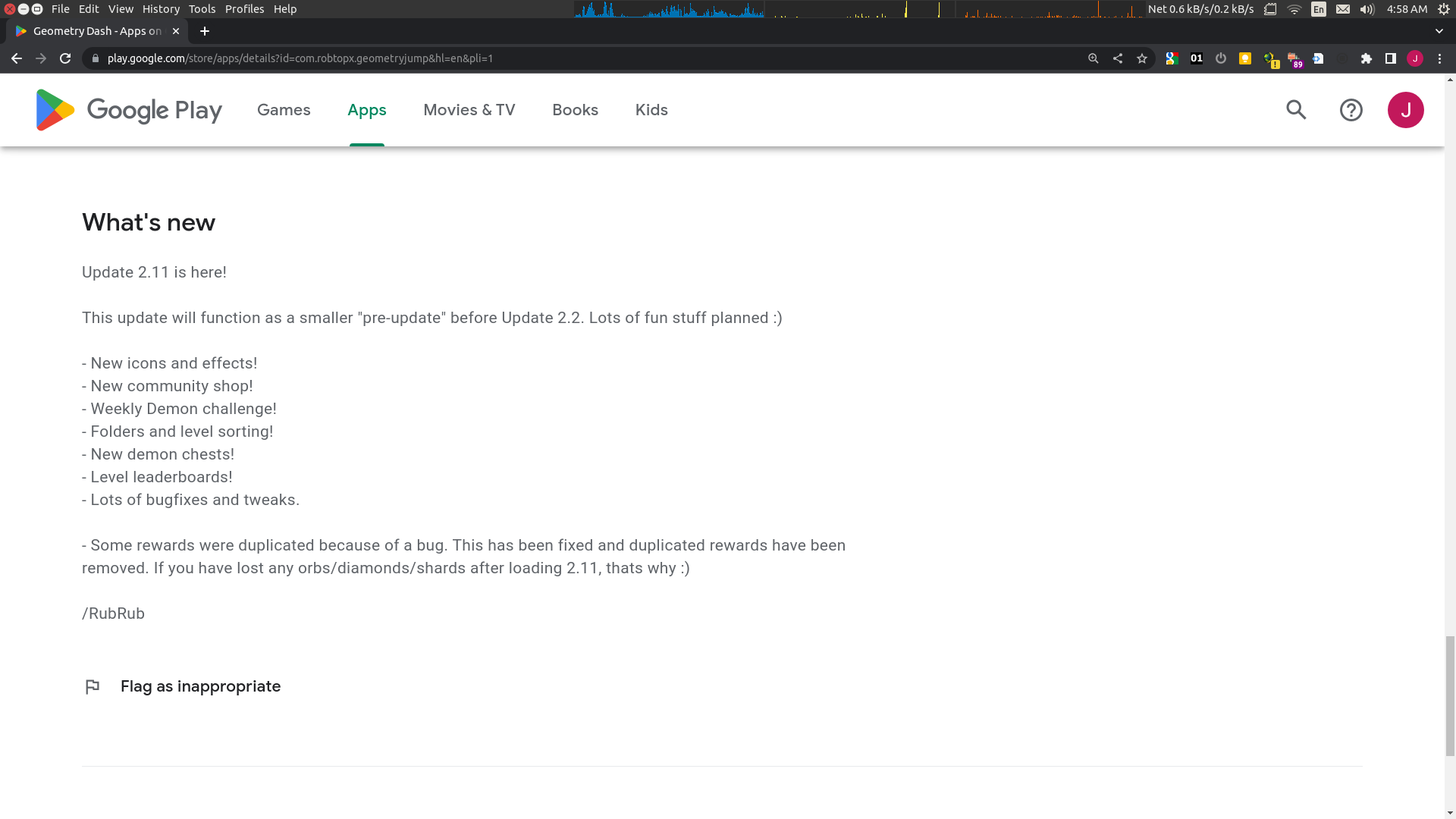Close the Geometry Dash tab
Image resolution: width=1456 pixels, height=819 pixels.
click(176, 31)
